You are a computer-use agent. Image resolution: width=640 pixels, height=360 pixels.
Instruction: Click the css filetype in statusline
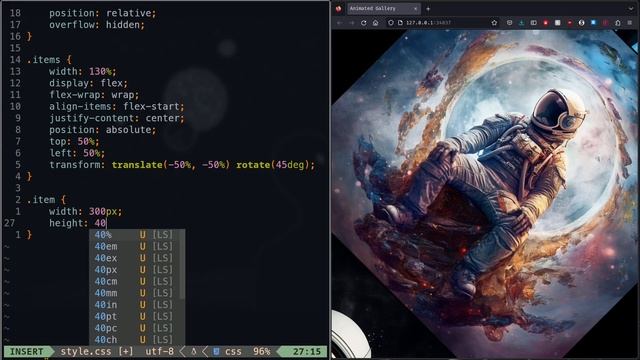pyautogui.click(x=233, y=351)
